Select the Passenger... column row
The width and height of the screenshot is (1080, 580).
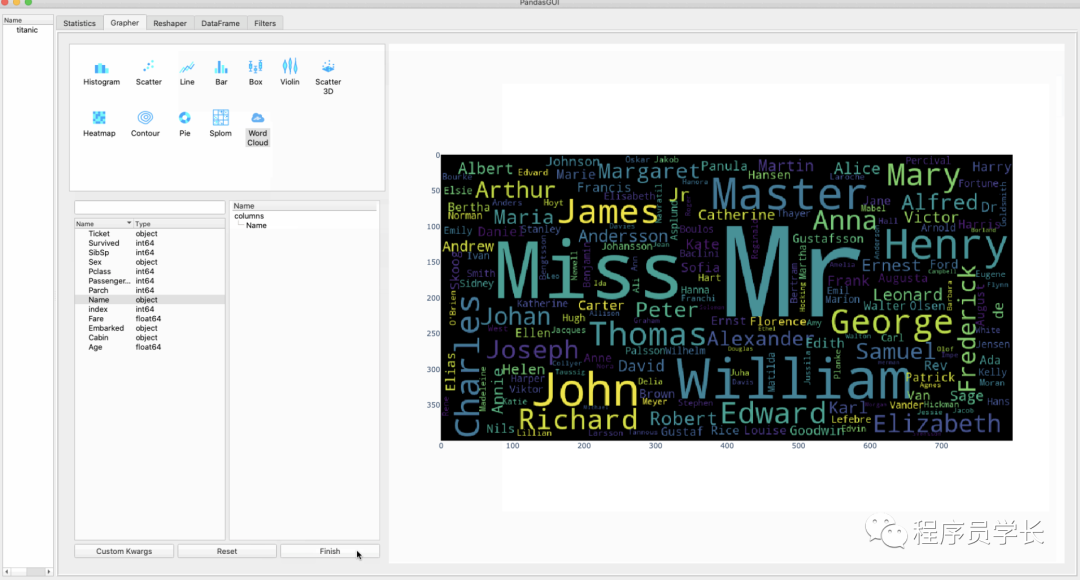[149, 281]
